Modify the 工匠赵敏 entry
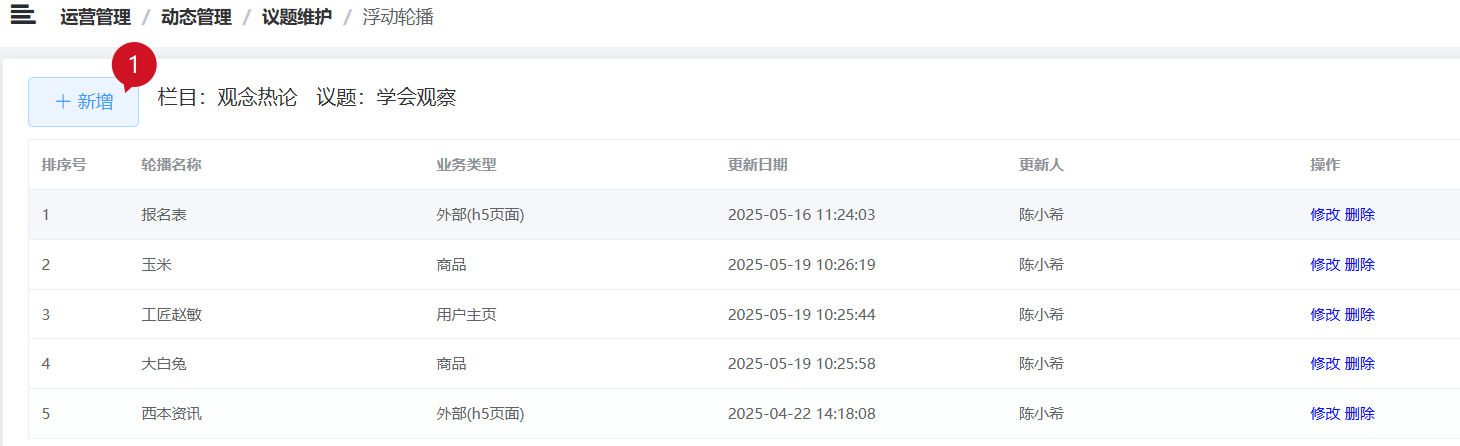1460x446 pixels. click(1325, 314)
